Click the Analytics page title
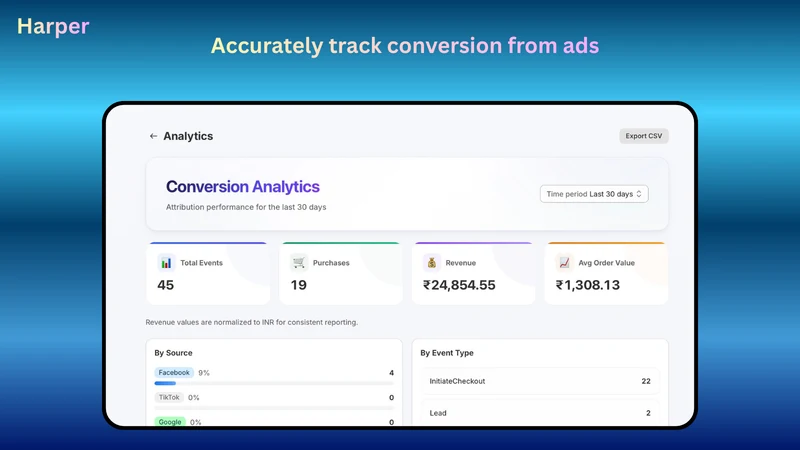The image size is (800, 450). click(188, 136)
